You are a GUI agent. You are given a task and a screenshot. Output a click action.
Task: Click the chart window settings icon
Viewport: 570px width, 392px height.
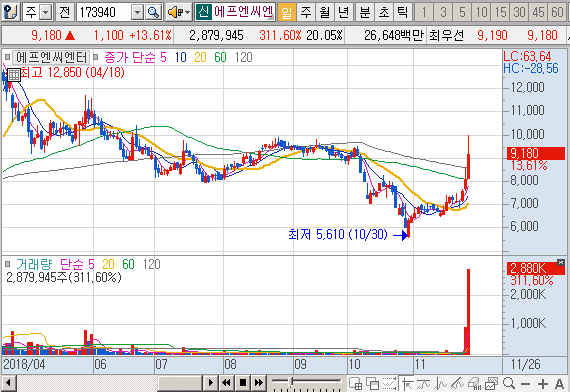pyautogui.click(x=491, y=383)
